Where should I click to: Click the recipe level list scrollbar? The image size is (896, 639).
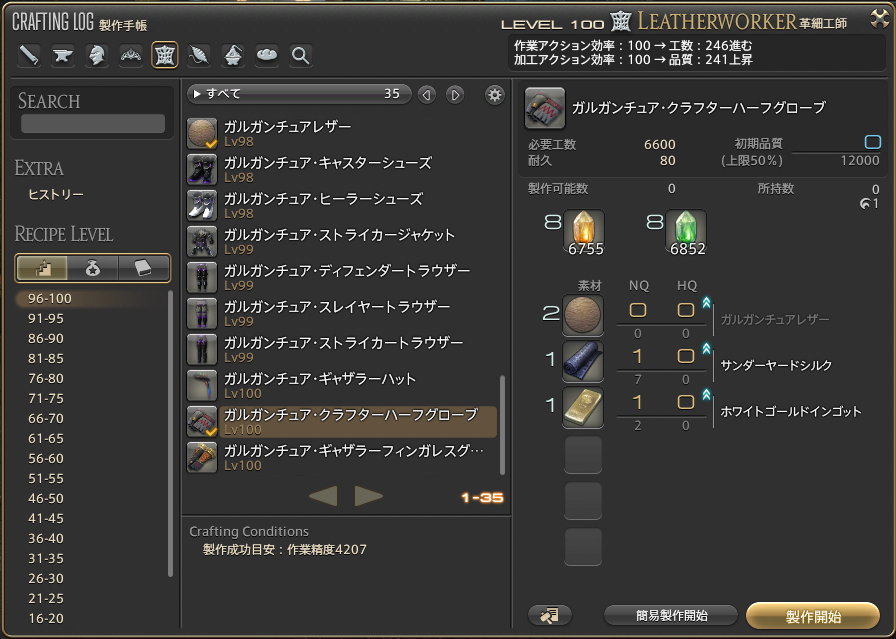pyautogui.click(x=170, y=434)
